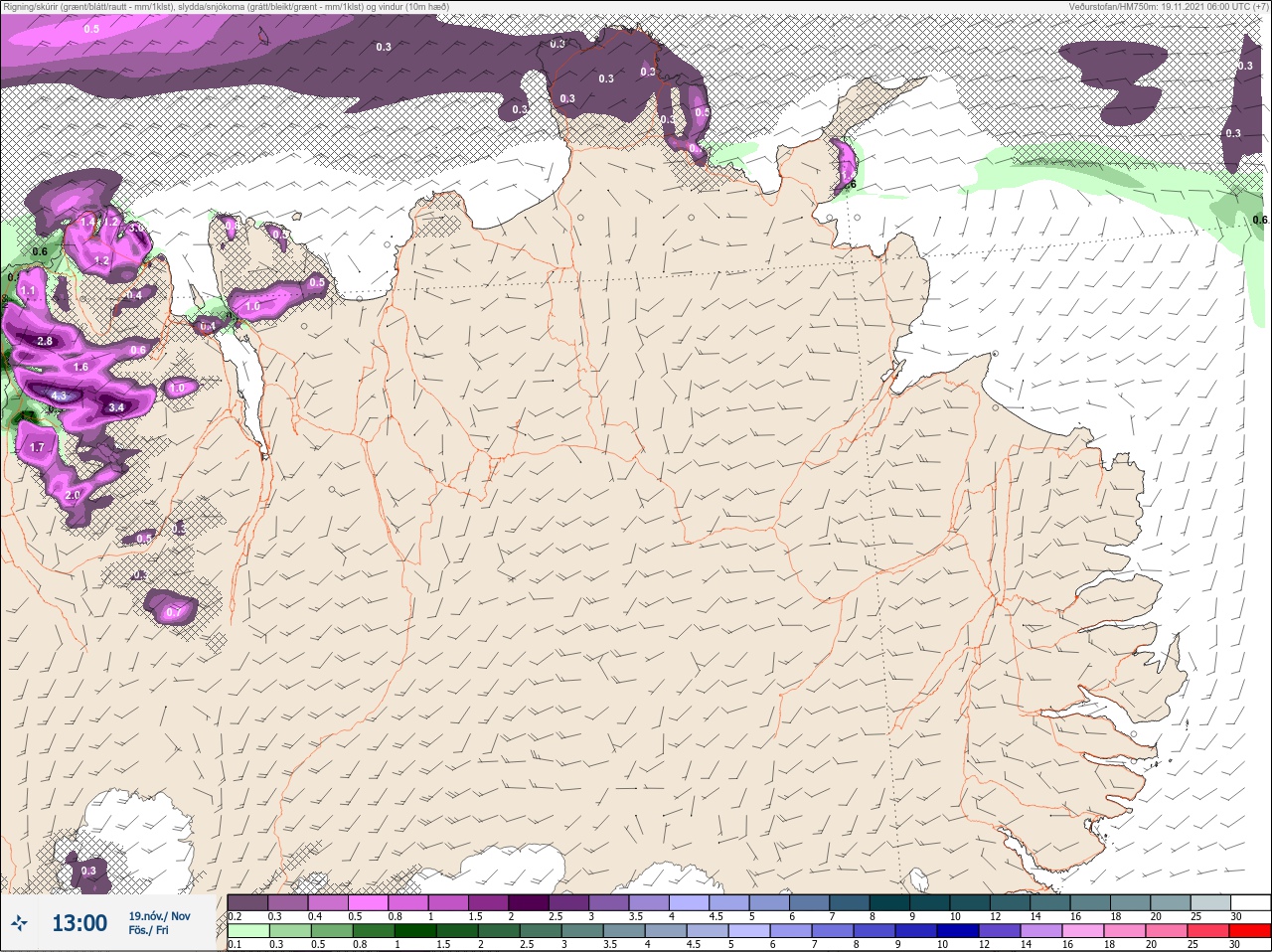
Task: Select the 1.1 precipitation value on the map
Action: click(x=27, y=290)
